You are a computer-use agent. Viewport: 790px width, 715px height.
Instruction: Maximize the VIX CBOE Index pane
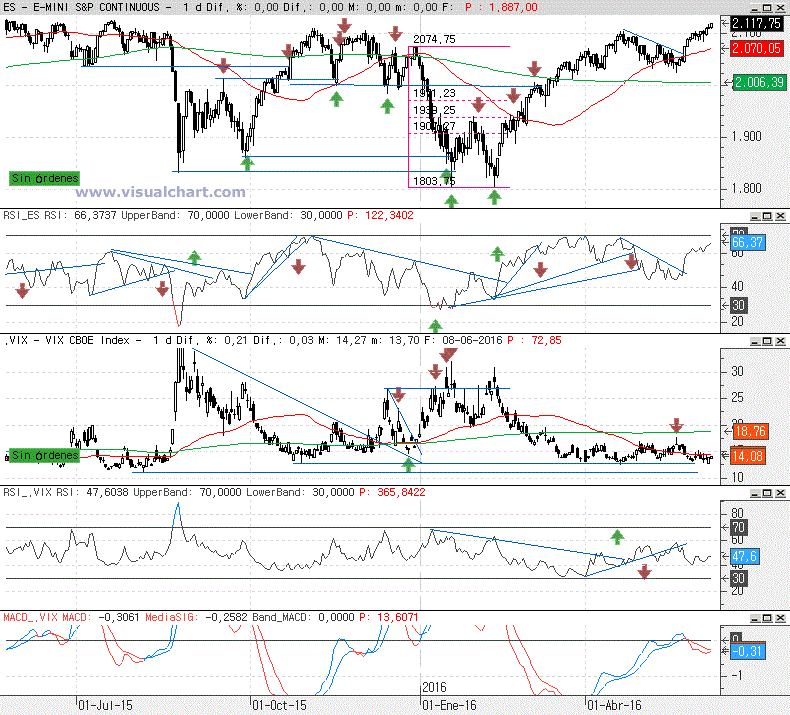tap(767, 341)
